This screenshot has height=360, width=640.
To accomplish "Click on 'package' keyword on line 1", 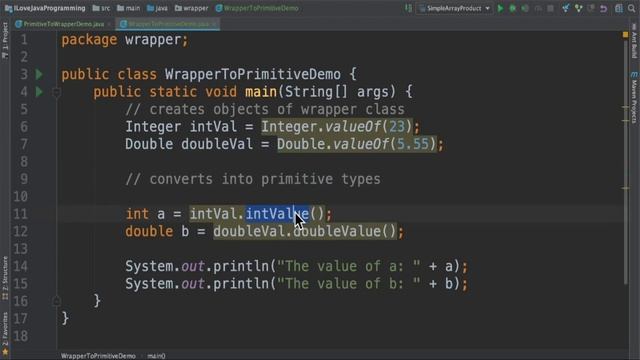I will point(89,40).
